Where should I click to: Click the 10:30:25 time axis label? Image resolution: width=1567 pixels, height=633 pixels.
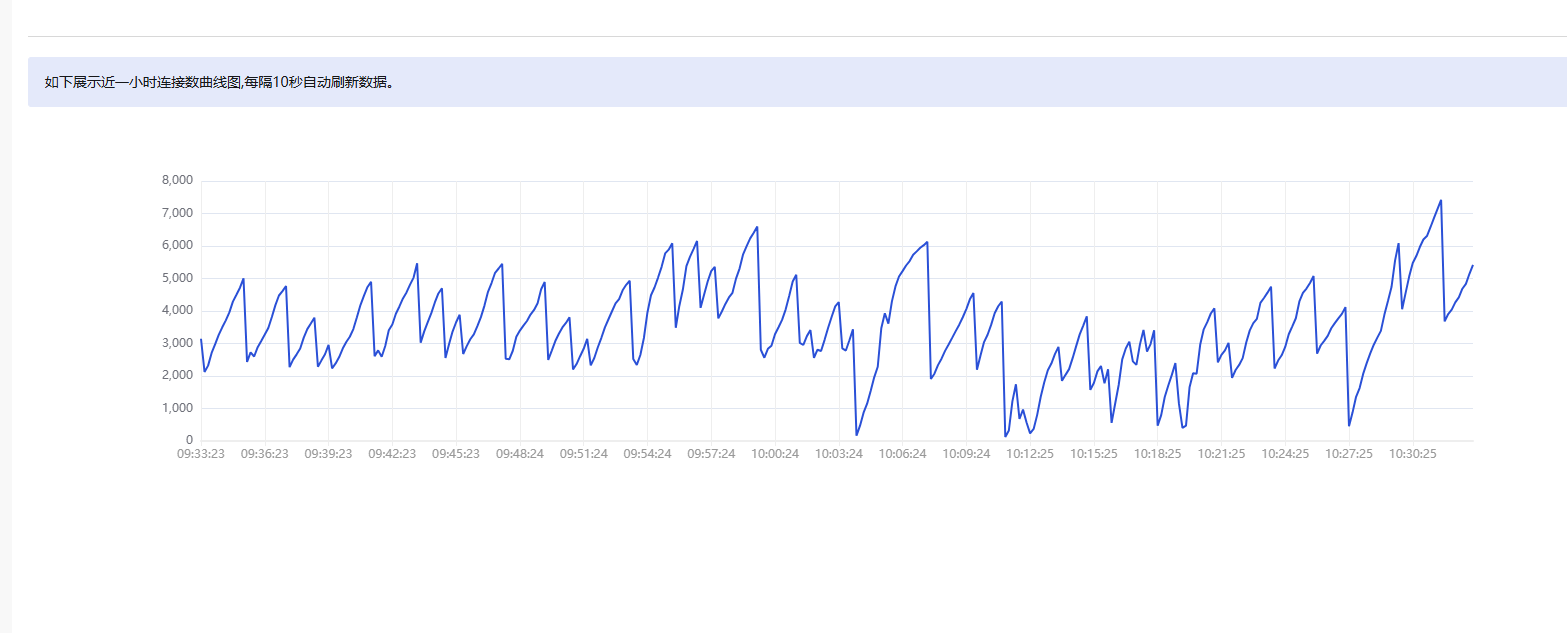click(1412, 454)
